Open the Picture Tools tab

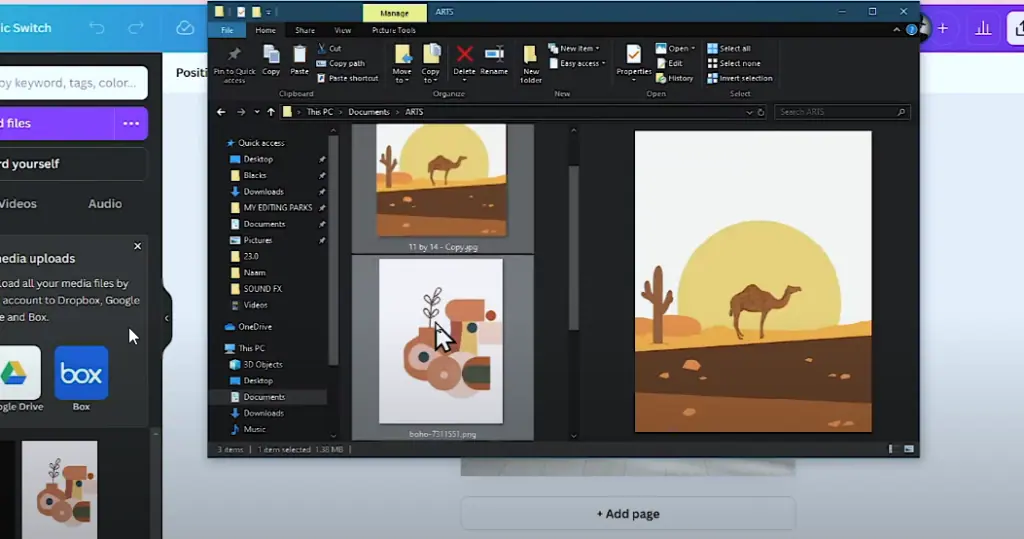pos(393,30)
